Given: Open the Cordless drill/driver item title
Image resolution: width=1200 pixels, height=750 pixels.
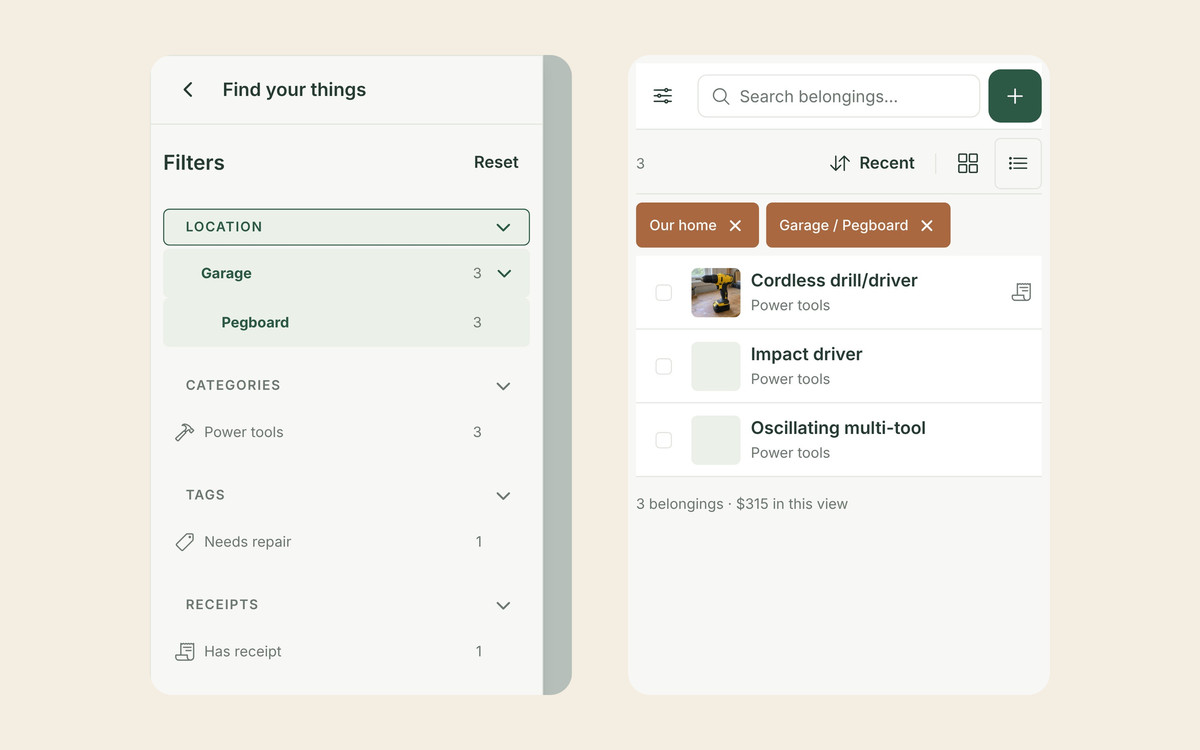Looking at the screenshot, I should tap(834, 280).
